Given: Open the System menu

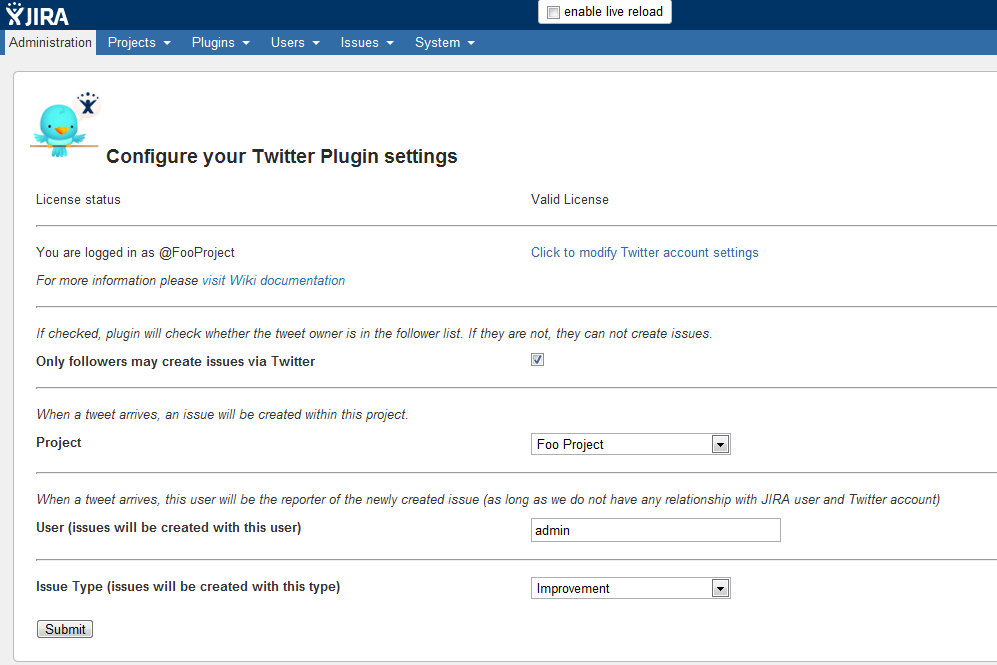Looking at the screenshot, I should pyautogui.click(x=445, y=43).
